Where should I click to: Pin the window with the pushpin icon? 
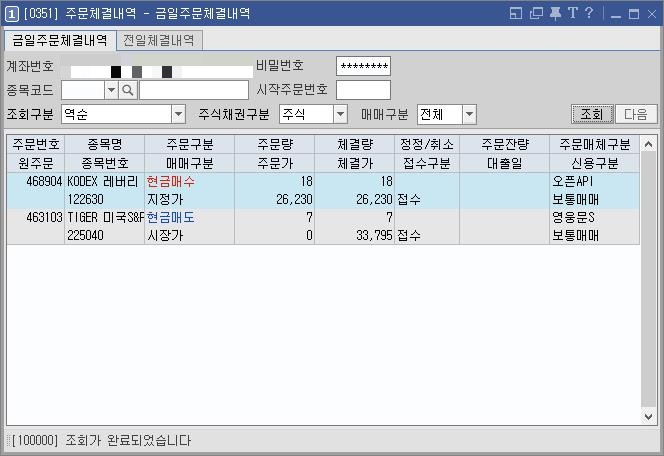(556, 14)
